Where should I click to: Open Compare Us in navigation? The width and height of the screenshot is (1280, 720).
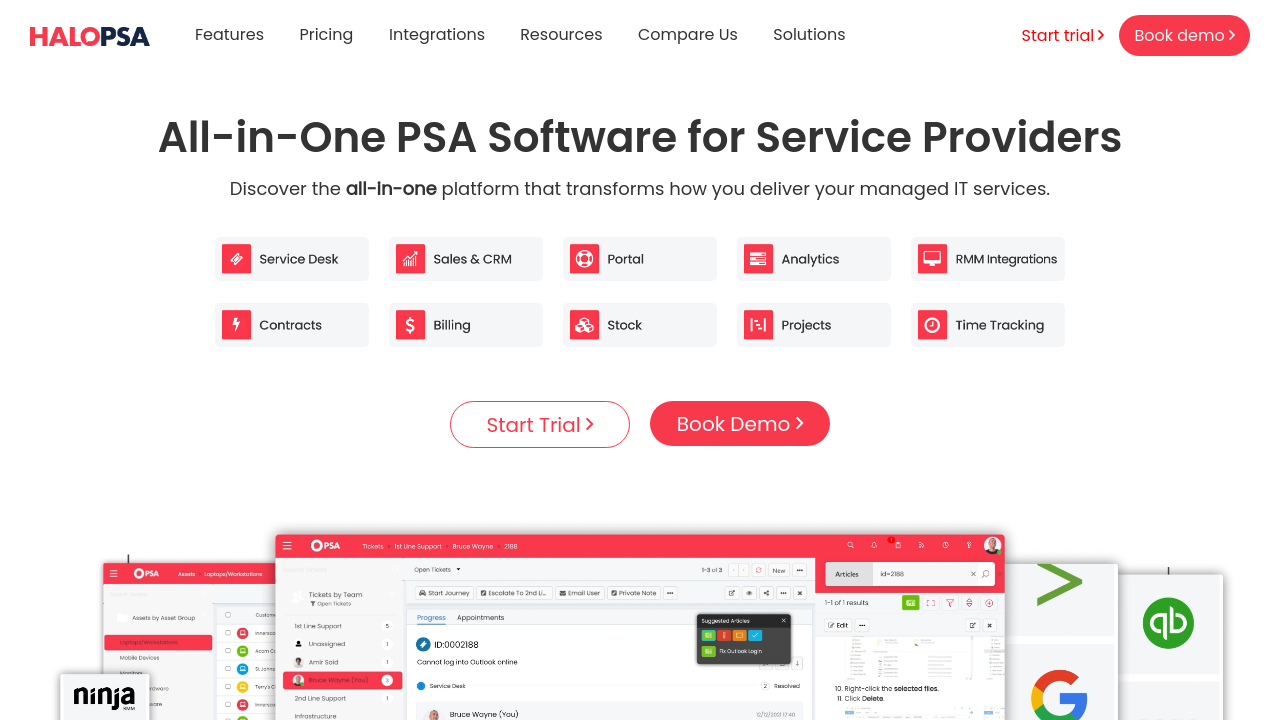coord(688,35)
